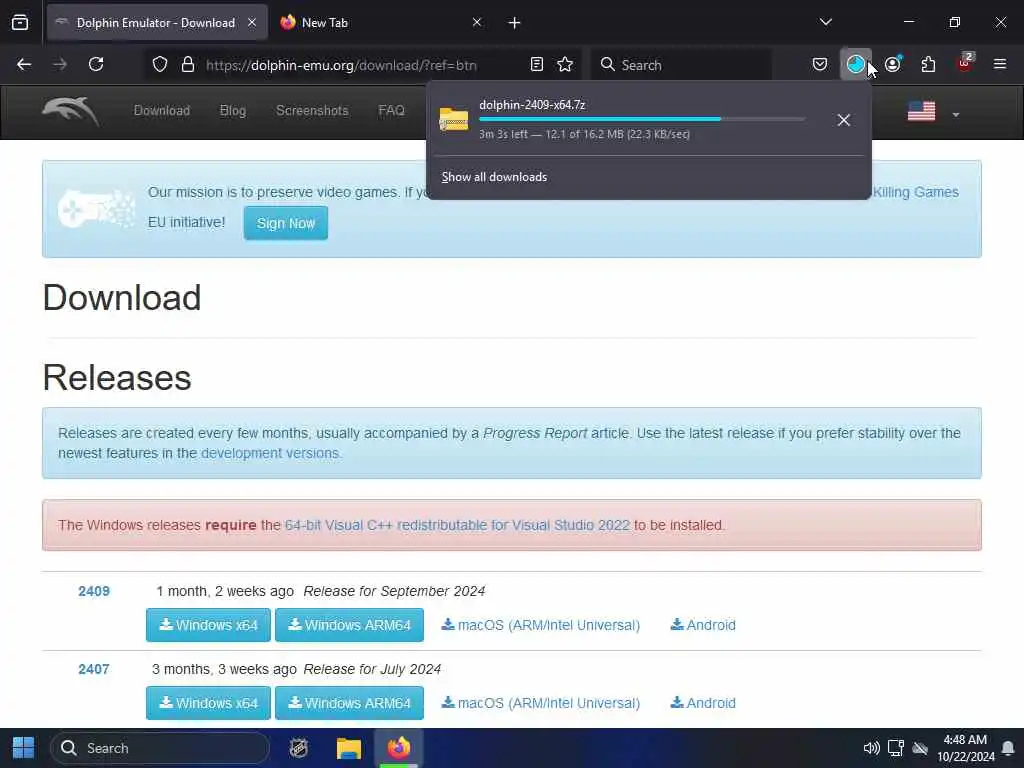This screenshot has width=1024, height=768.
Task: Download 2407 Android build
Action: click(x=703, y=703)
